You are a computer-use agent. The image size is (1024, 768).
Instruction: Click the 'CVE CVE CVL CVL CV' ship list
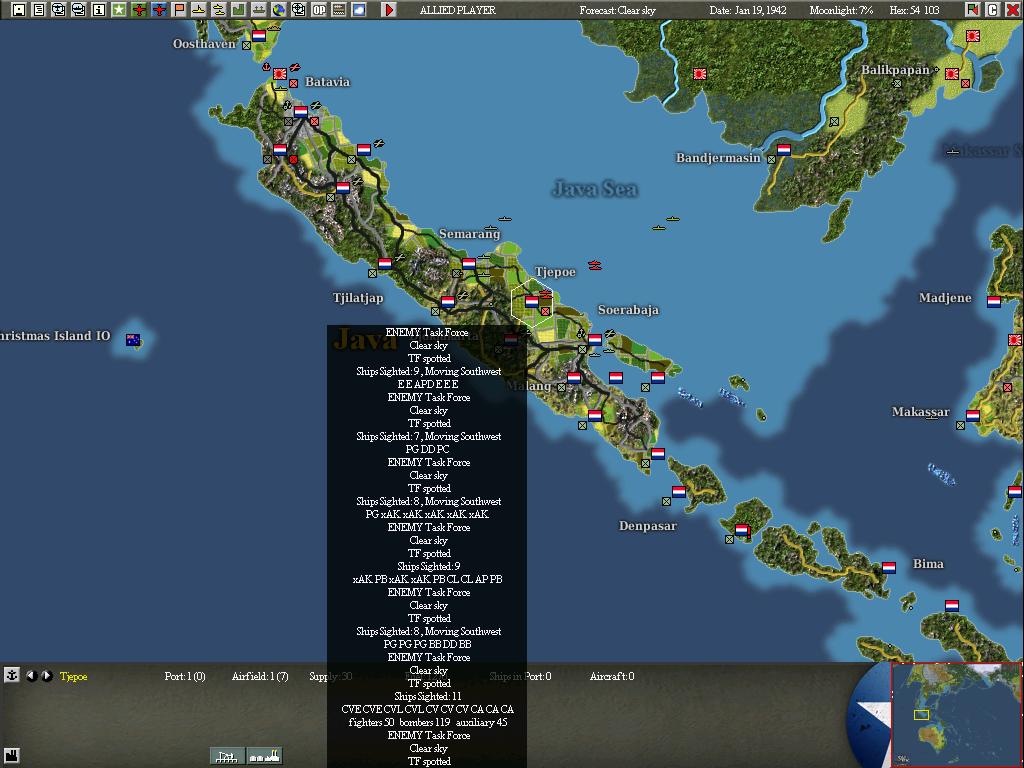tap(428, 709)
